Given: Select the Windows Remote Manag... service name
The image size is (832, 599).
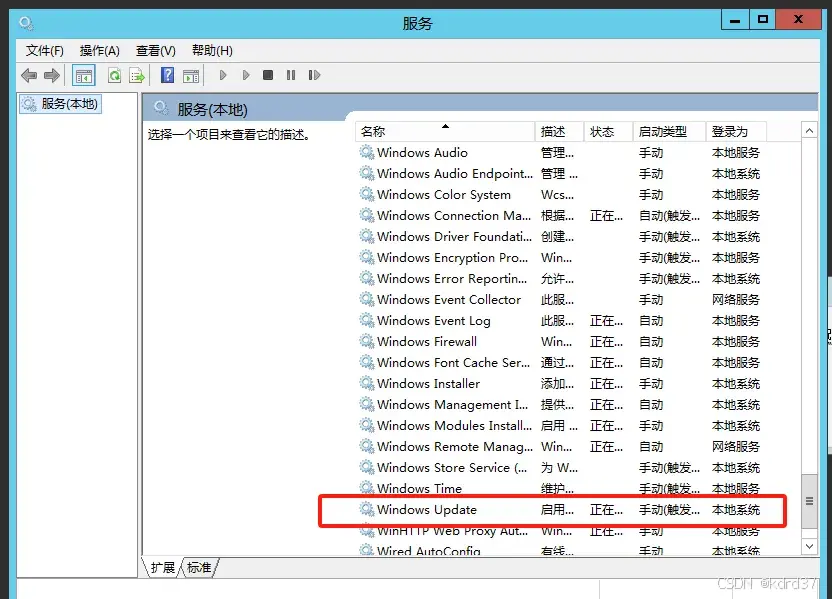Looking at the screenshot, I should (x=455, y=446).
